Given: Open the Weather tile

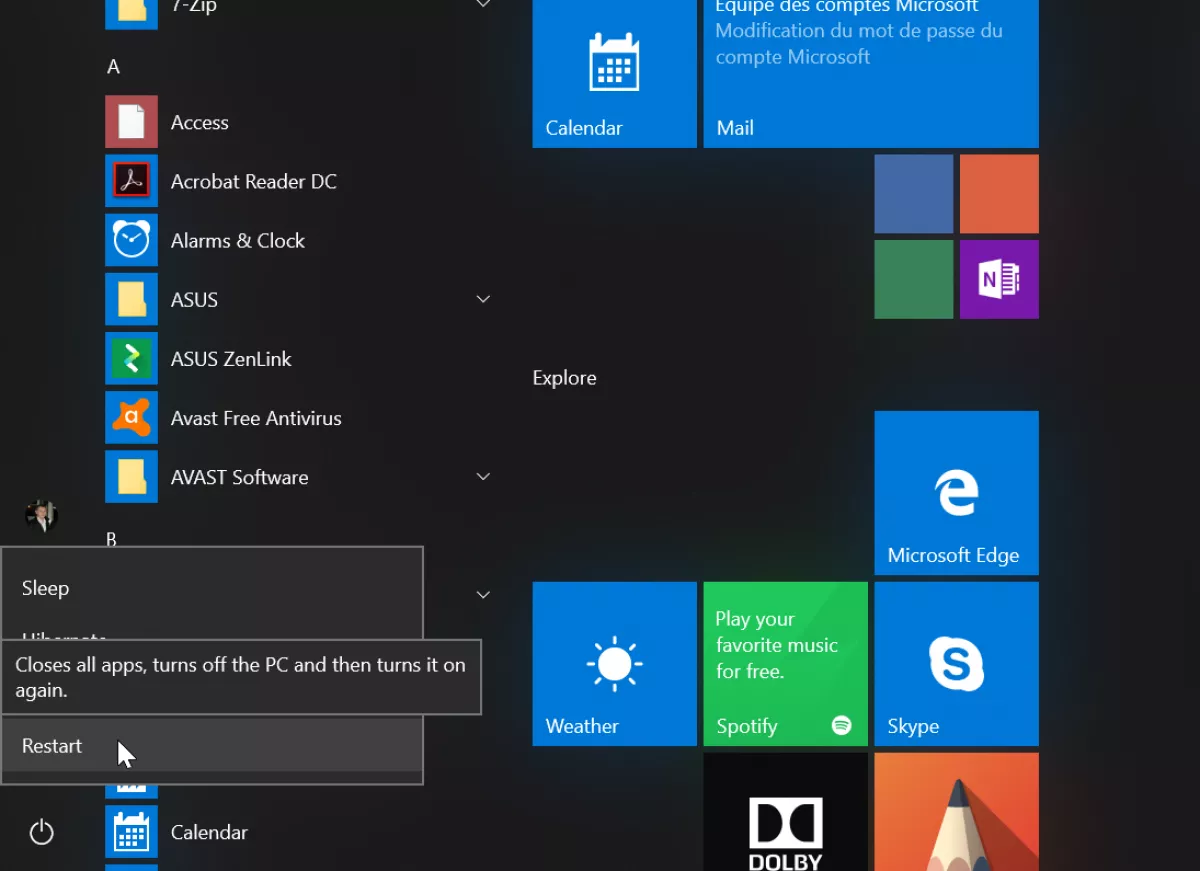Looking at the screenshot, I should click(x=614, y=664).
